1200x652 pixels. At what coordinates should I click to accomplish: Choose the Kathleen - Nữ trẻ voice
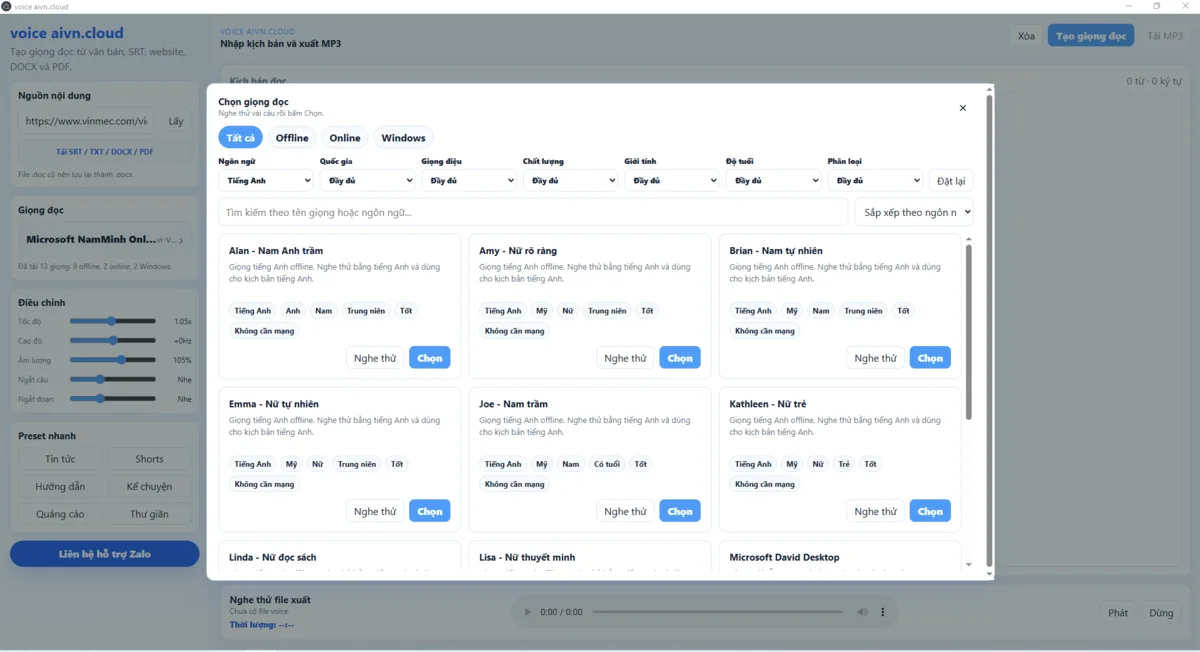tap(930, 511)
